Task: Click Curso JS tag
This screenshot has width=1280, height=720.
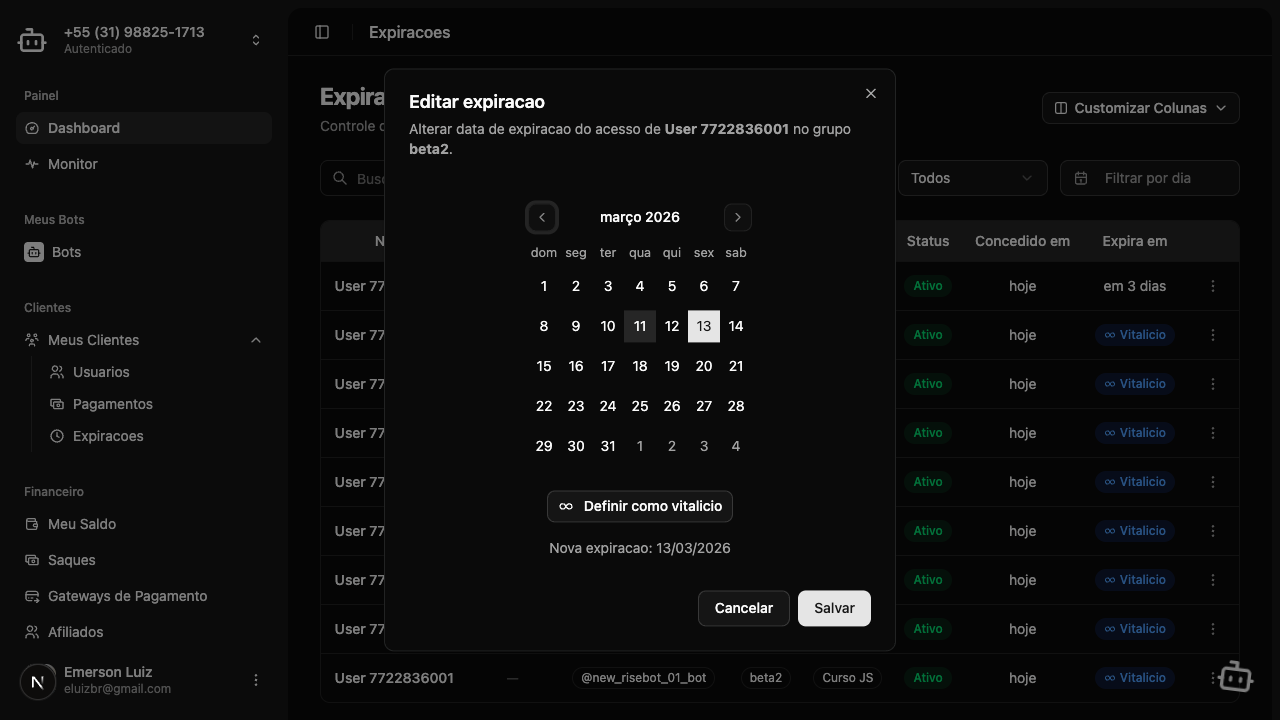Action: coord(848,678)
